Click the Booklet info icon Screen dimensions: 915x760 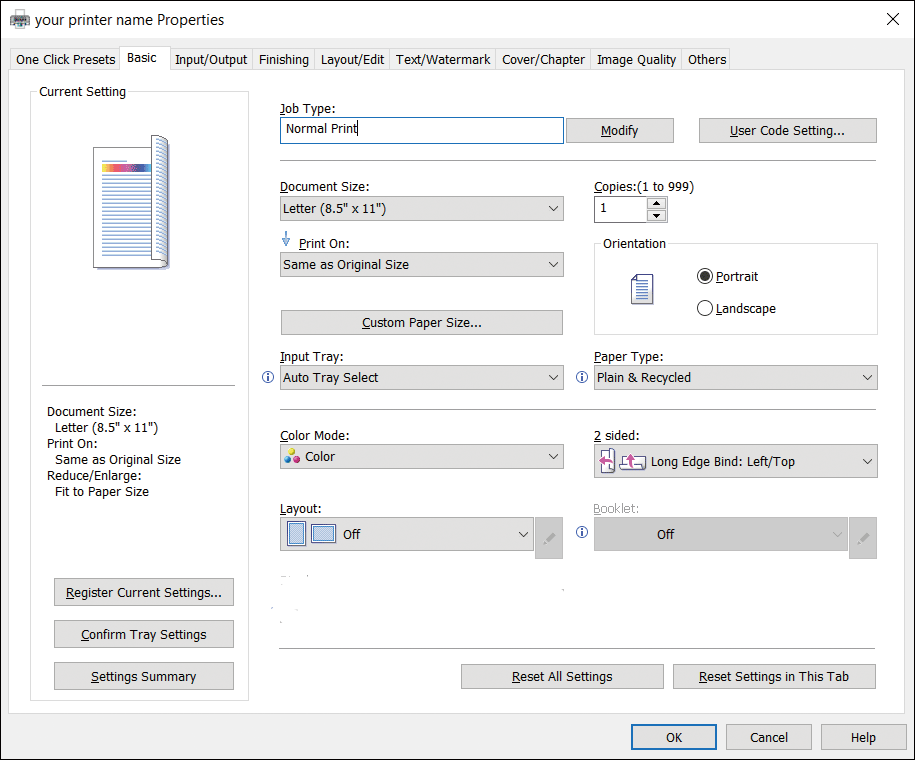583,534
